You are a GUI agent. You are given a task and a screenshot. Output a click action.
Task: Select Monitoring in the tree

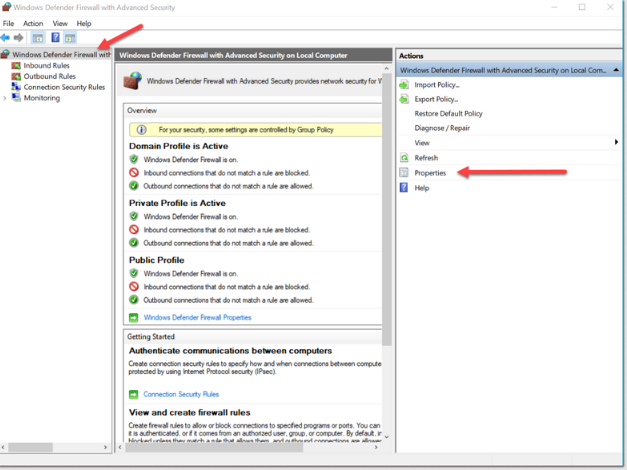coord(42,98)
